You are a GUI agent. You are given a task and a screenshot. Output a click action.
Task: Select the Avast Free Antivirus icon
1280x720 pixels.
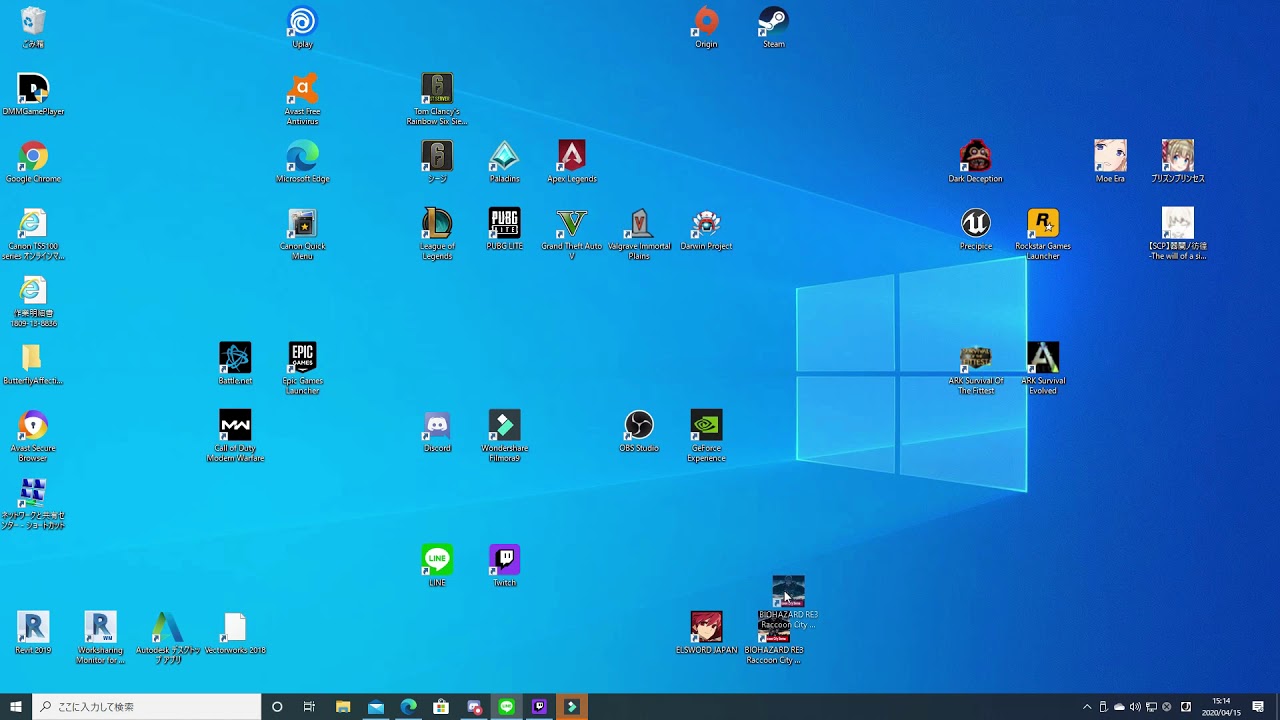(302, 99)
